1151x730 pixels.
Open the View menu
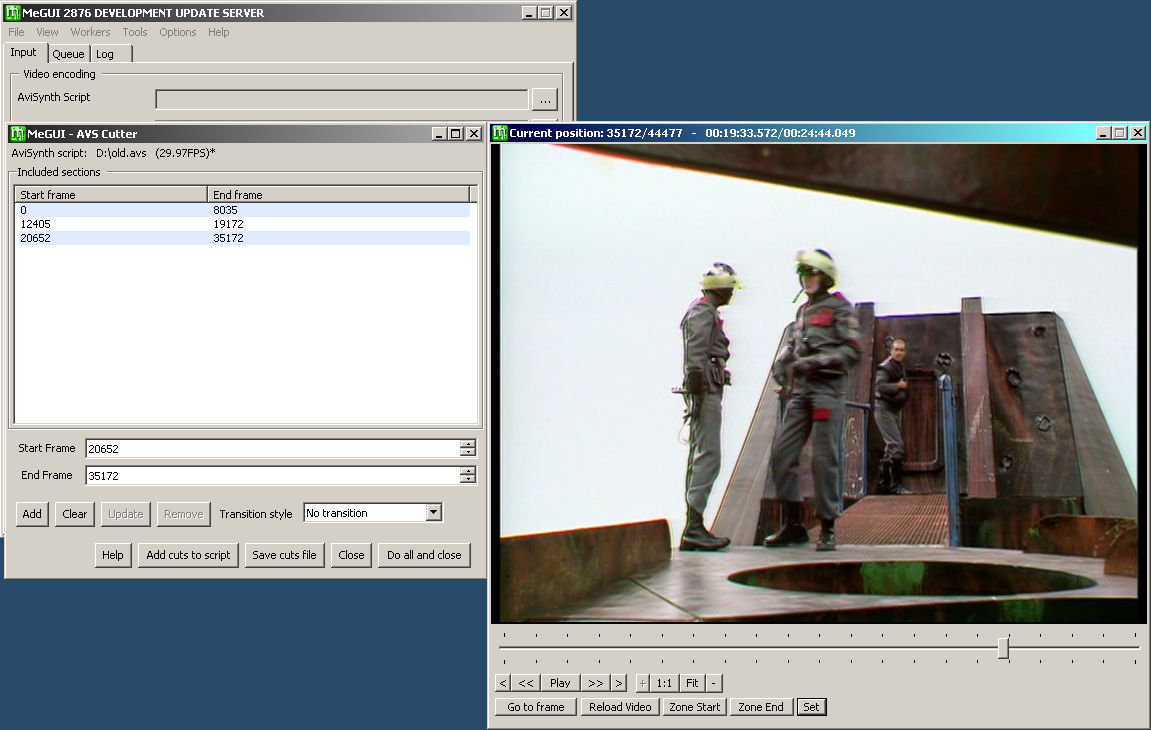click(x=47, y=32)
